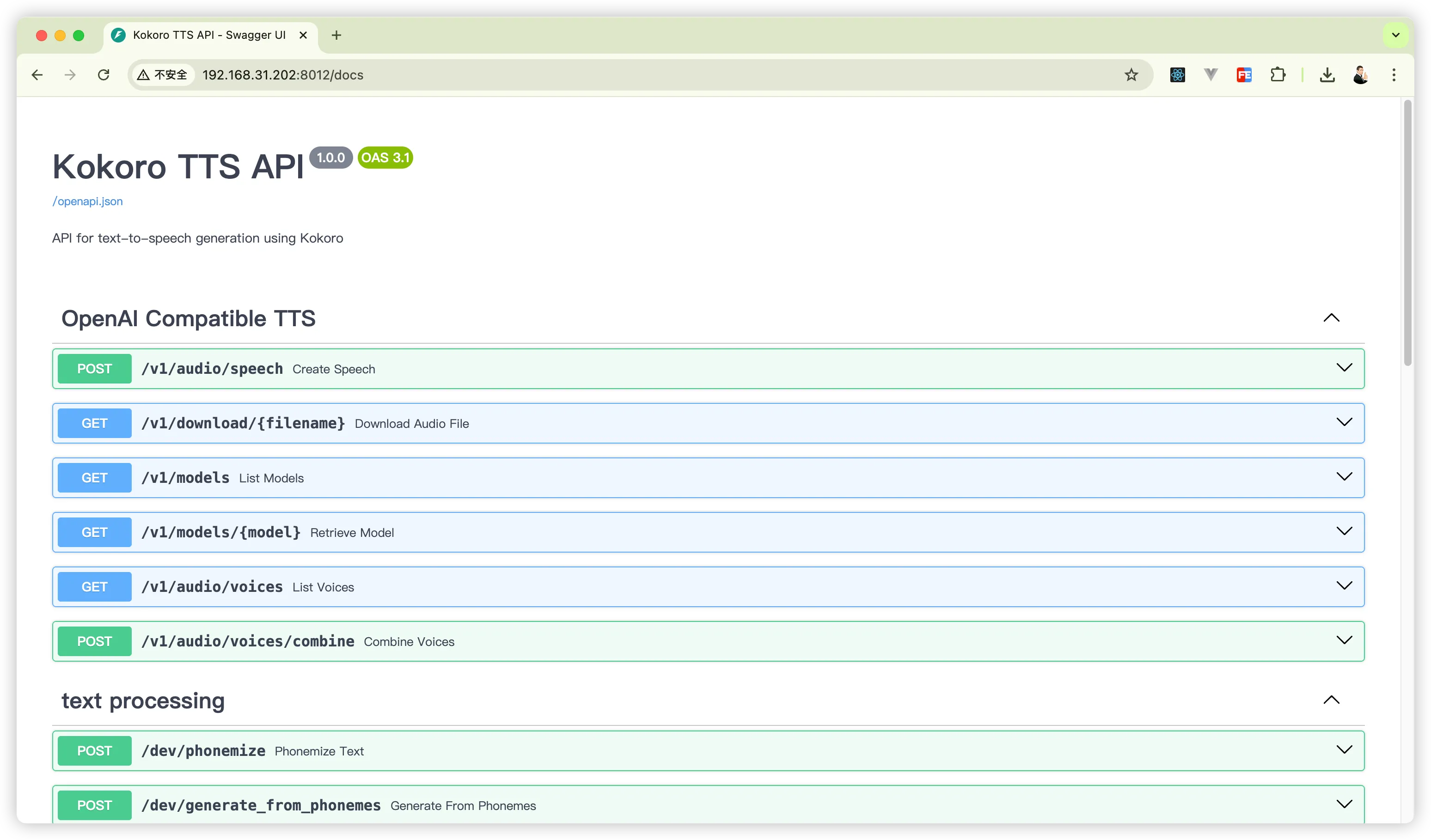The image size is (1431, 840).
Task: Open the /v1/models/{model} path link
Action: click(x=221, y=532)
